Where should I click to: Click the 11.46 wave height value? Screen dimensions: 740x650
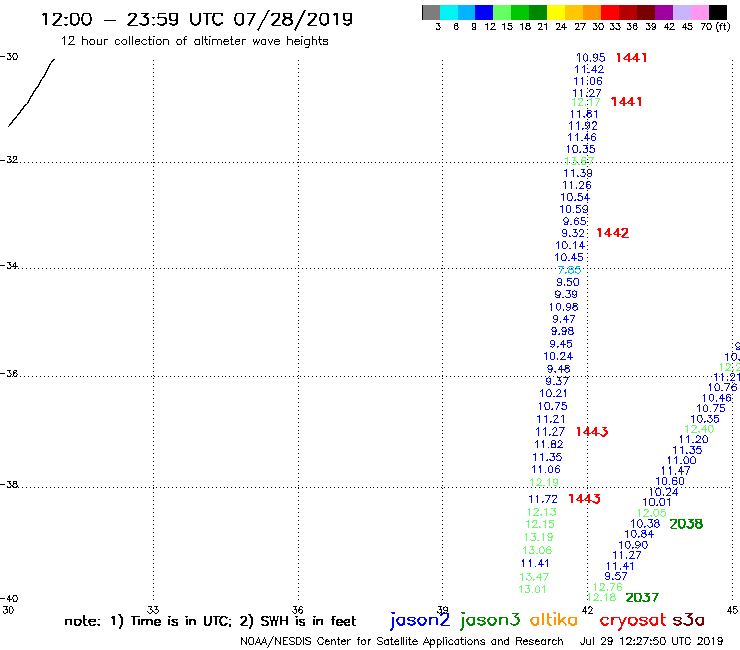(x=581, y=137)
